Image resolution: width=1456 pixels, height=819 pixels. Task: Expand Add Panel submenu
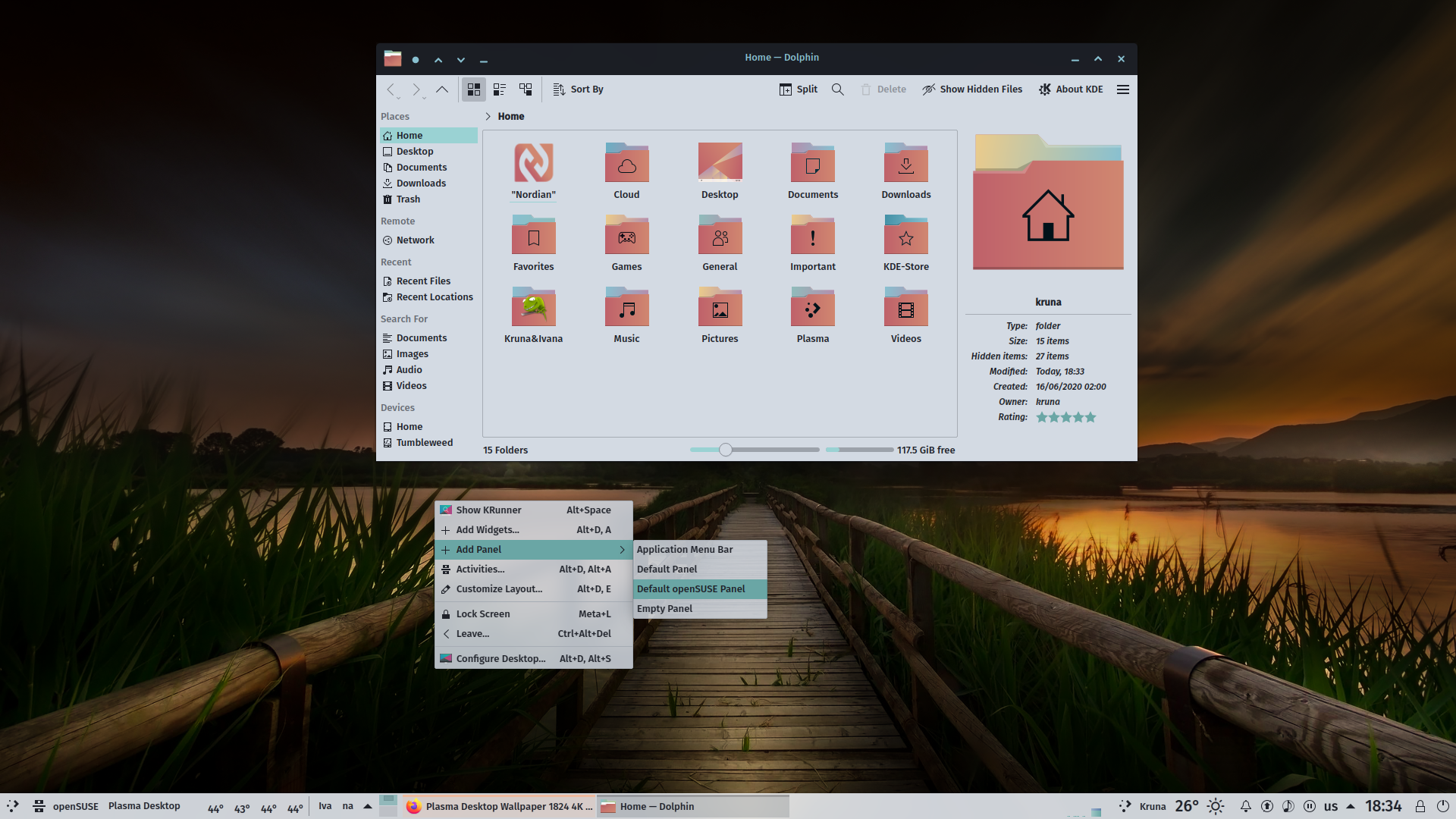click(533, 550)
